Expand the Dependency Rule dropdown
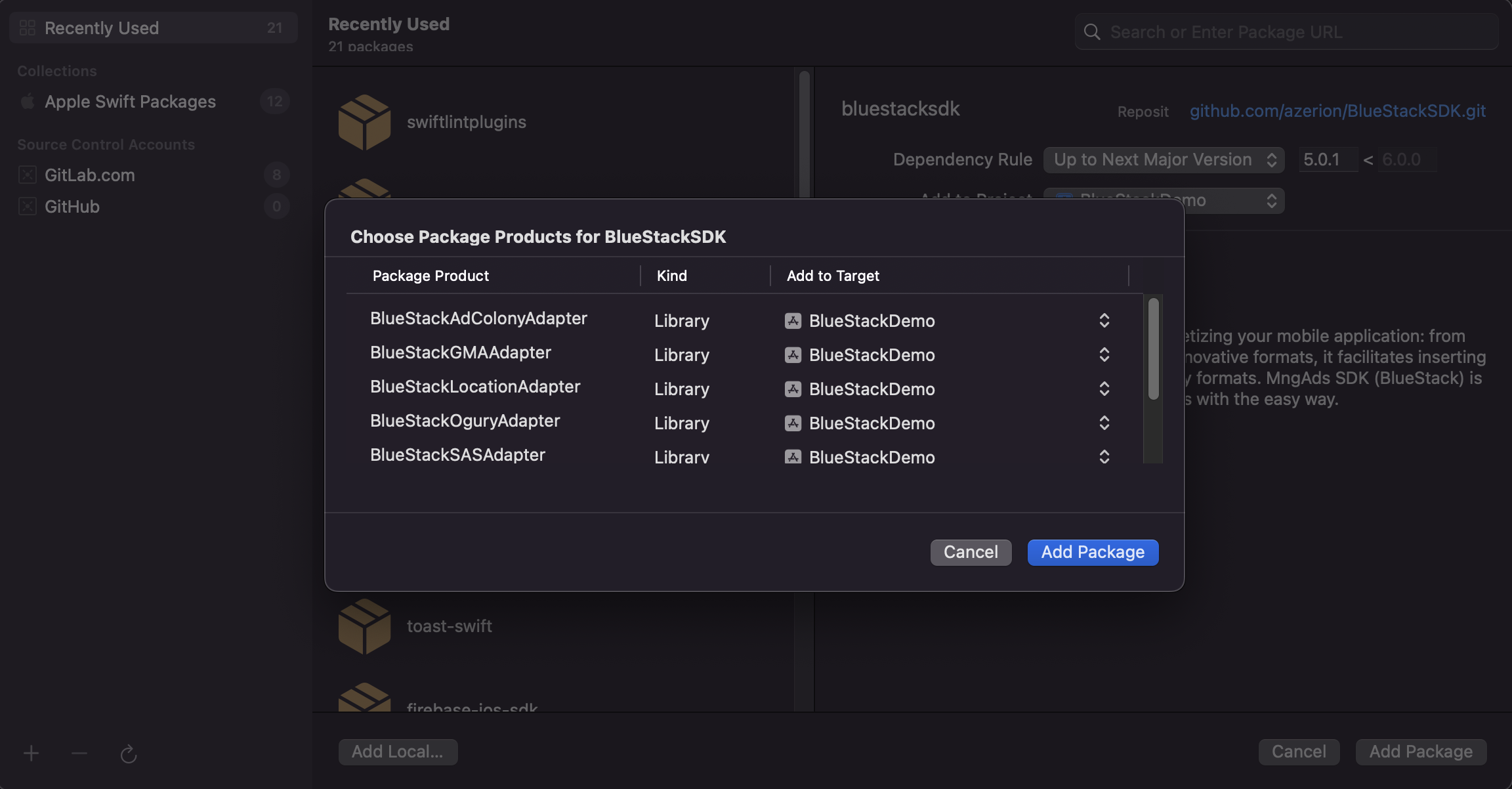Viewport: 1512px width, 789px height. [1163, 159]
